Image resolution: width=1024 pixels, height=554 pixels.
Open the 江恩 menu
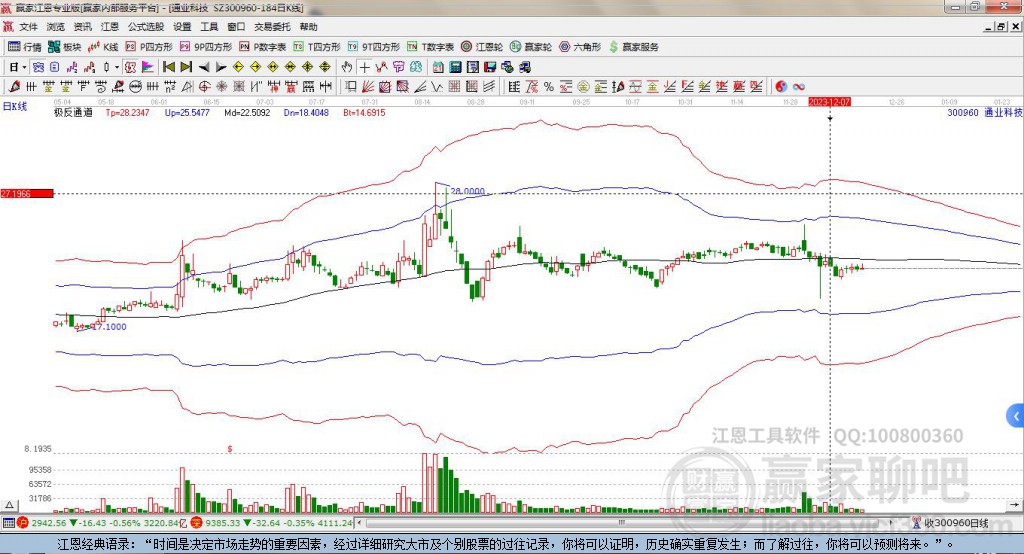pos(110,27)
